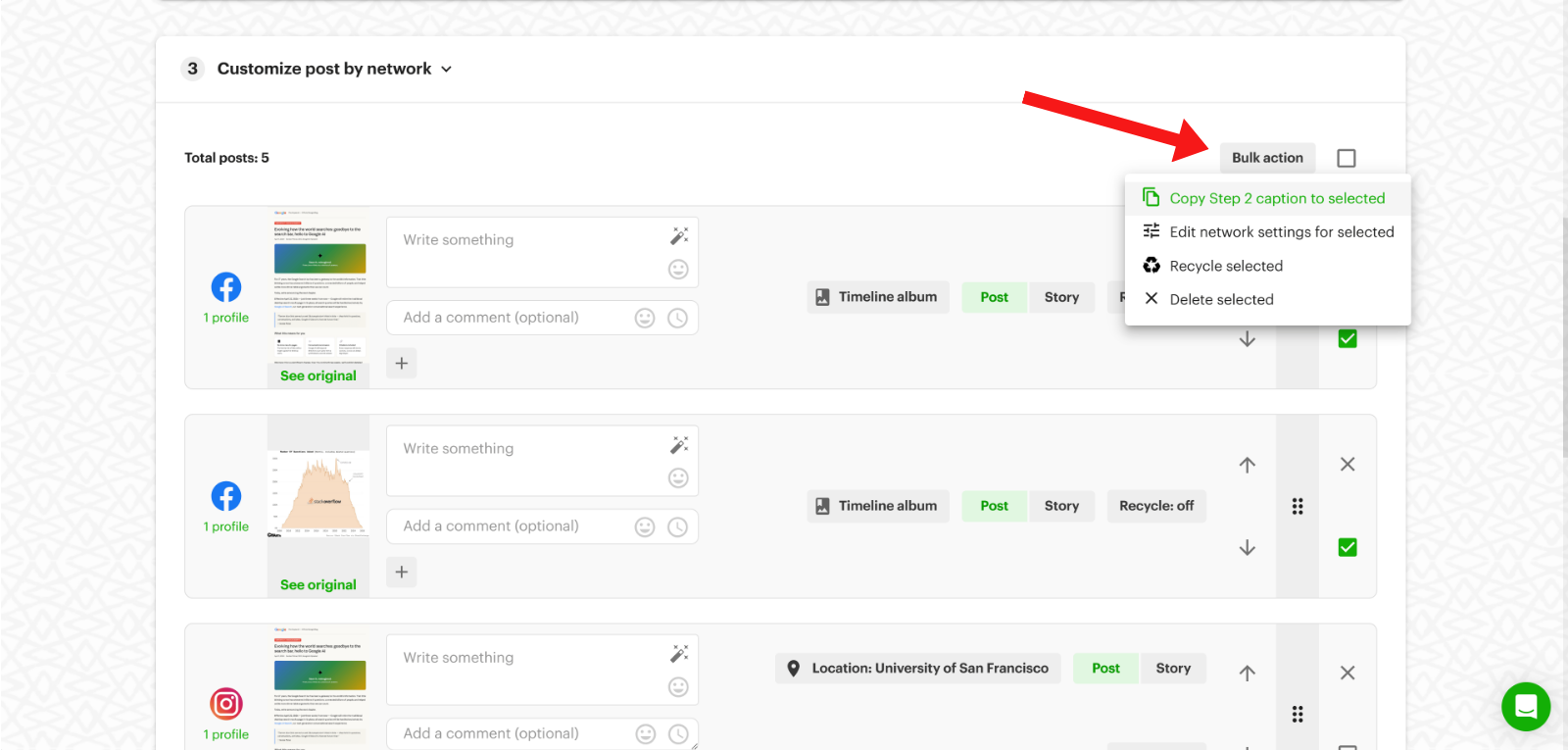Image resolution: width=1568 pixels, height=750 pixels.
Task: Click the first post's AI caption wand icon
Action: [679, 236]
